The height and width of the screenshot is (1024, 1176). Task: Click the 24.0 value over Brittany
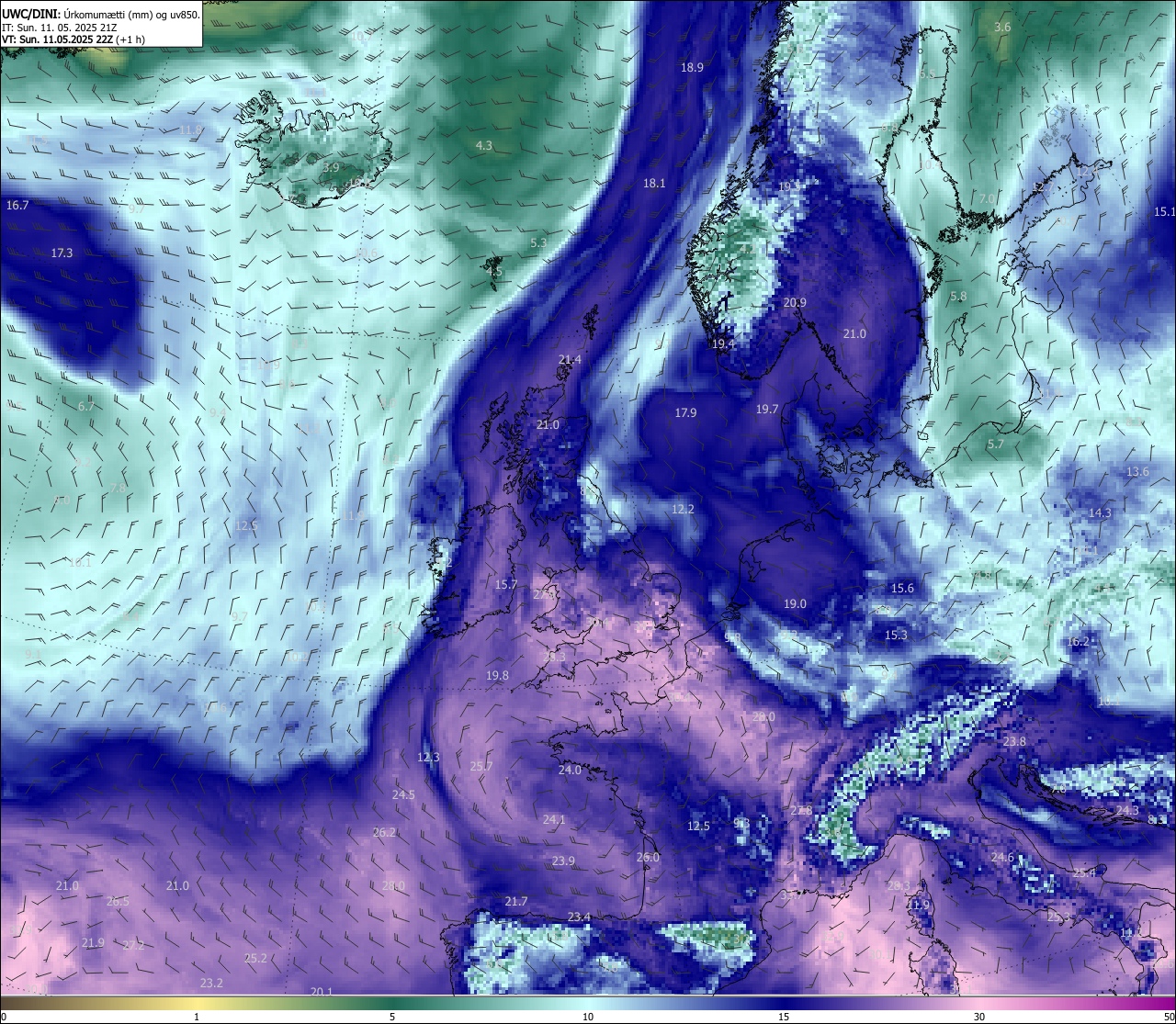(570, 771)
